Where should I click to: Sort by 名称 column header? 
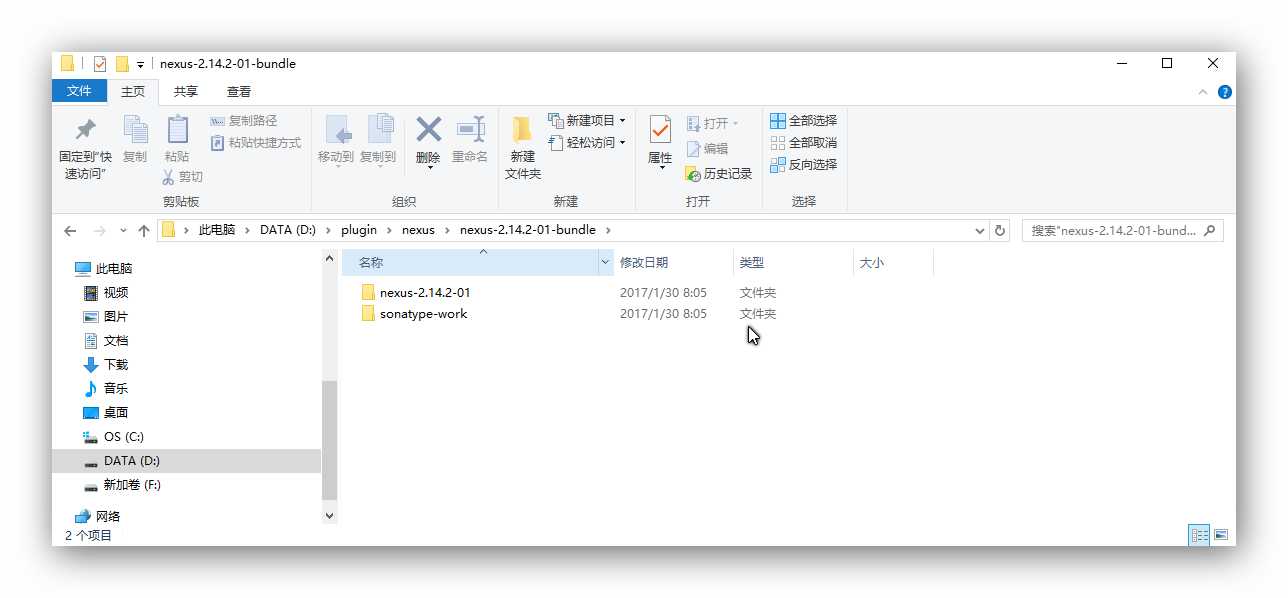(469, 263)
